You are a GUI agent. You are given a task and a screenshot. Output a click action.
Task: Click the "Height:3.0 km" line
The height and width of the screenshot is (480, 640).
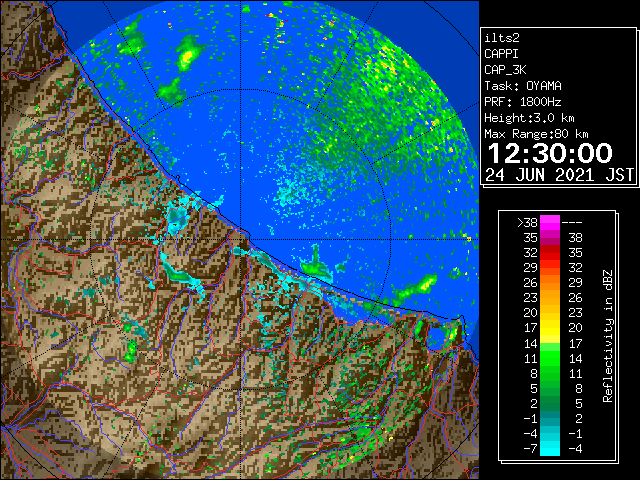[x=529, y=118]
